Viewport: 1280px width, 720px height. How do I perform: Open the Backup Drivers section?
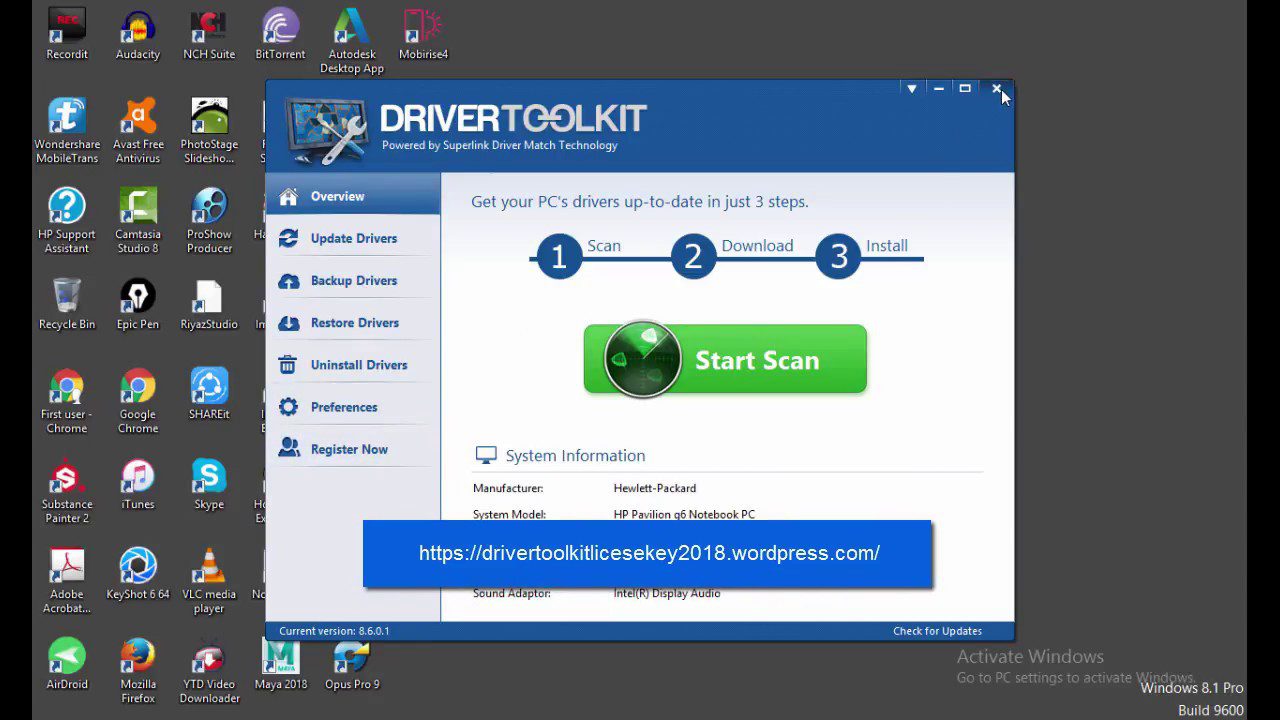[353, 280]
